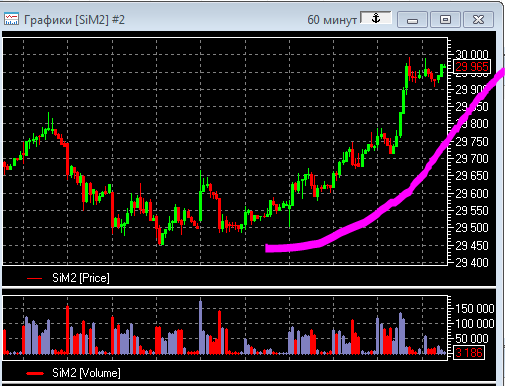Click the magenta trend curve on chart
Viewport: 505px width, 386px height.
coord(363,222)
